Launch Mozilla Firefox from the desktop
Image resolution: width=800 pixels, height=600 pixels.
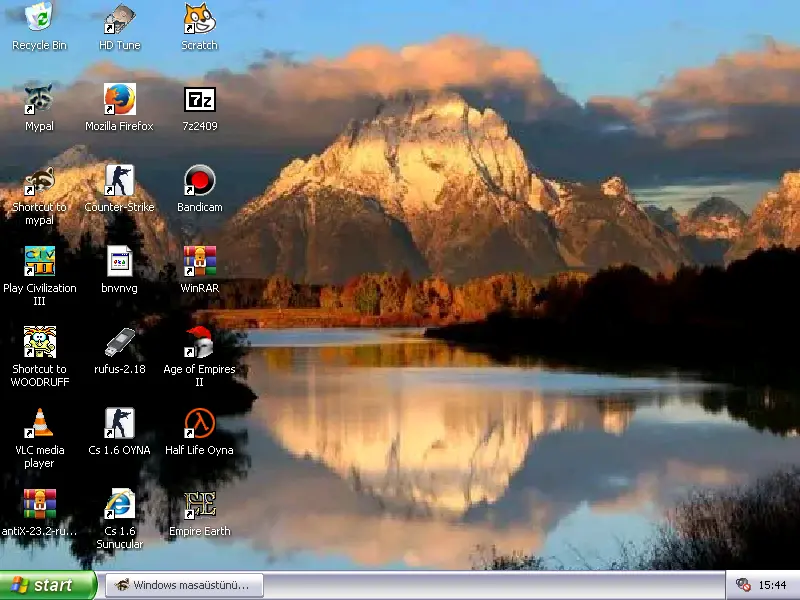point(119,98)
